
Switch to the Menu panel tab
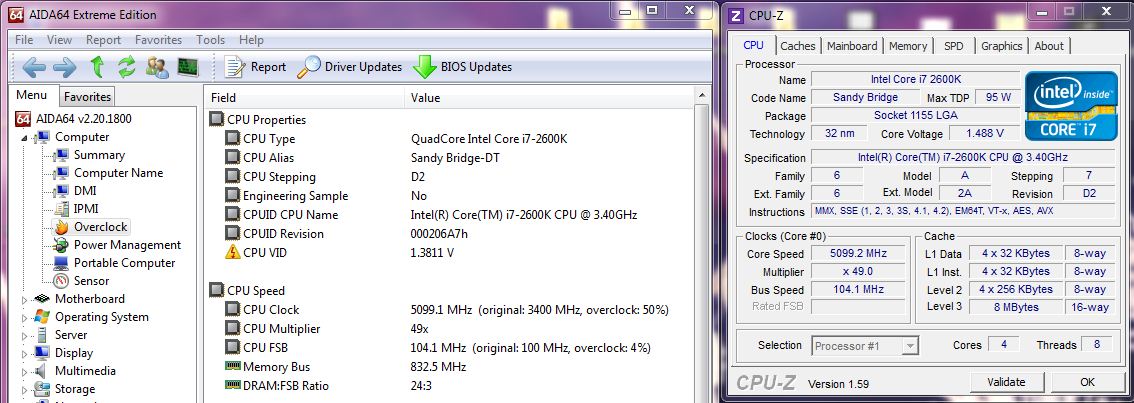point(32,96)
